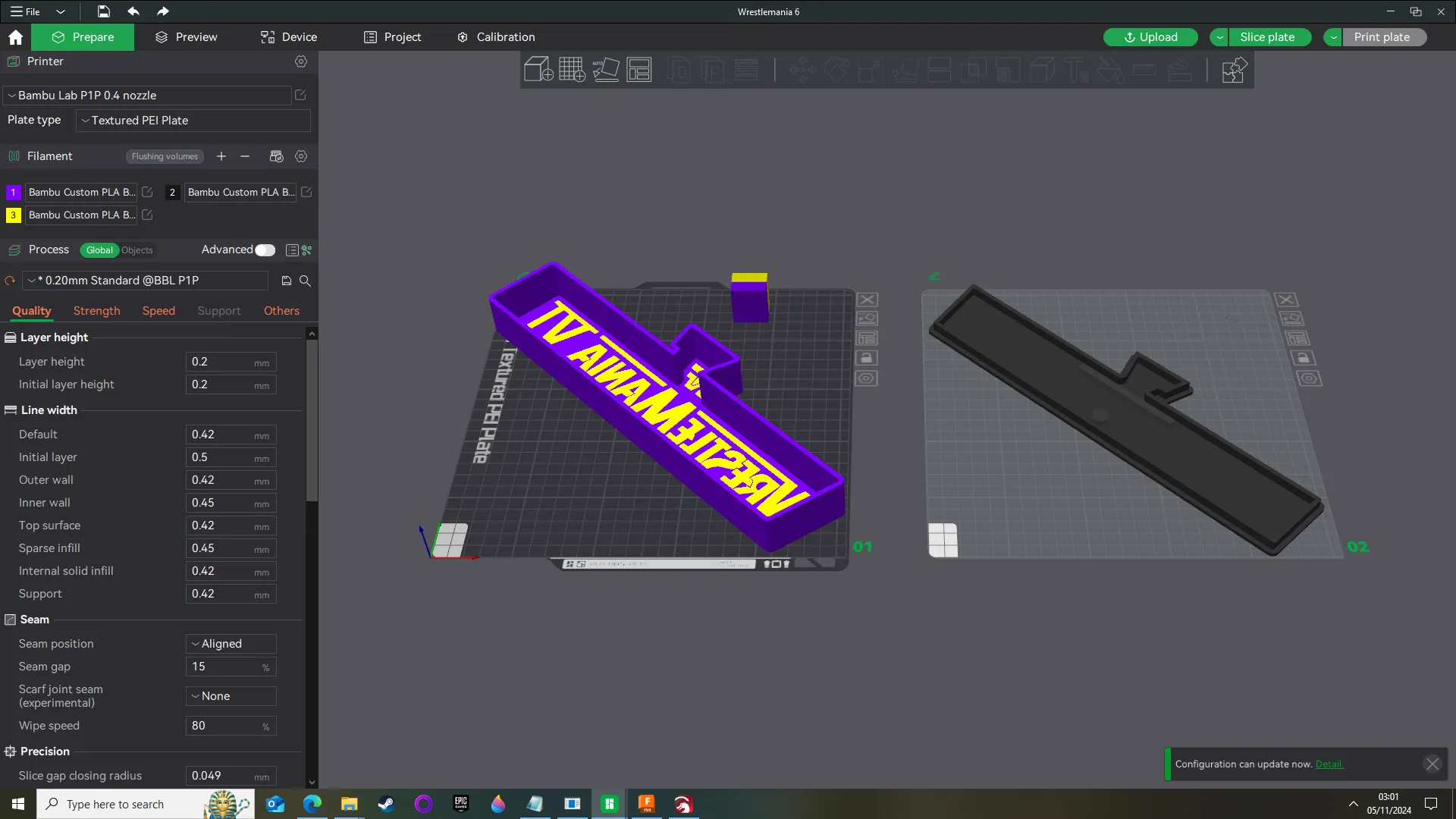Open filament 2 preset dropdown
This screenshot has height=819, width=1456.
[x=240, y=193]
